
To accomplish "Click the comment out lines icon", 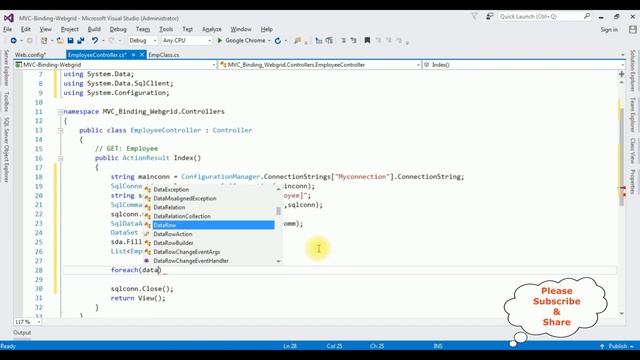I will (x=343, y=40).
